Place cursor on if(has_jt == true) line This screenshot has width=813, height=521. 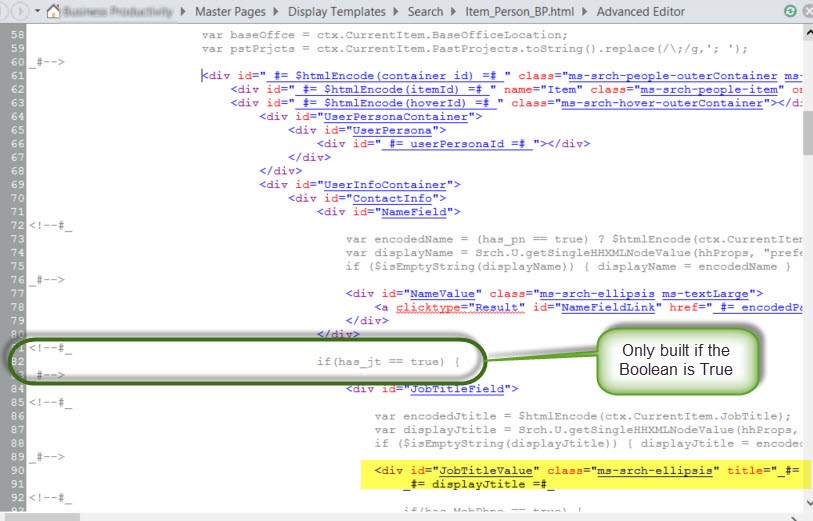point(388,361)
